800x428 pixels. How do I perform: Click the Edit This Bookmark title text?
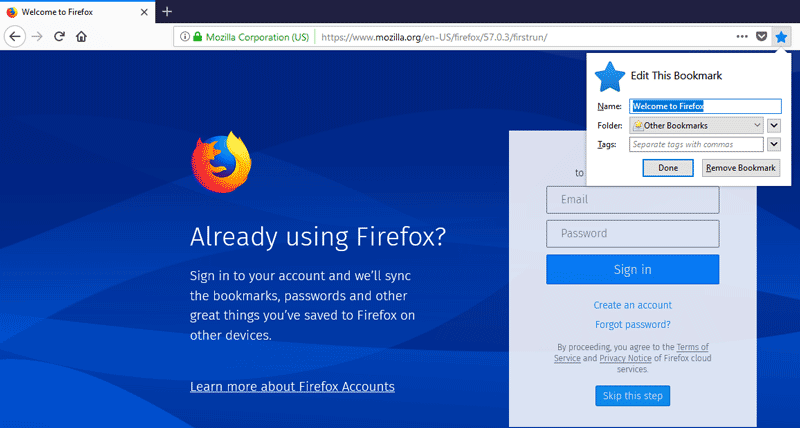coord(676,75)
